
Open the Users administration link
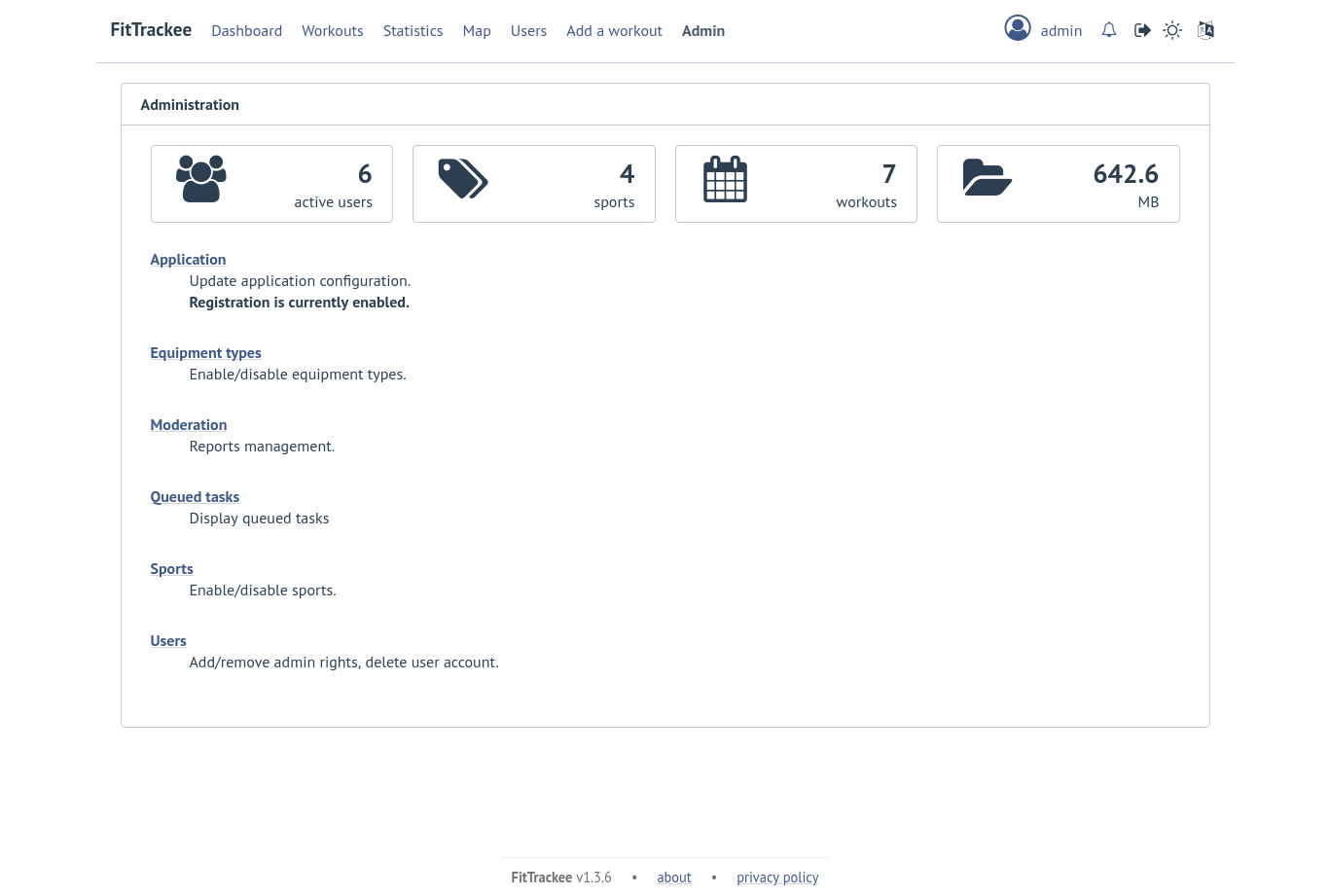pyautogui.click(x=168, y=641)
